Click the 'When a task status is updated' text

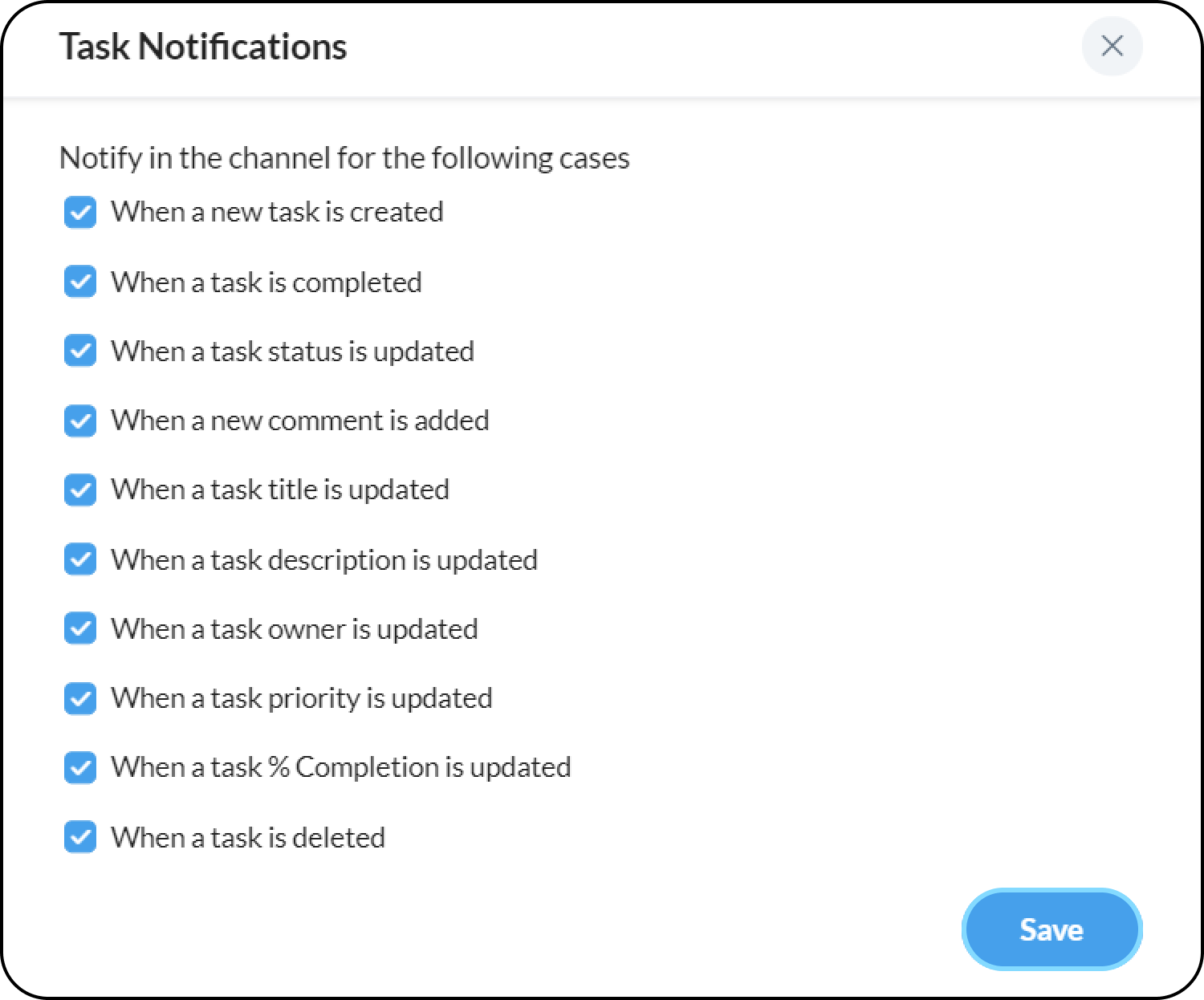pyautogui.click(x=292, y=352)
